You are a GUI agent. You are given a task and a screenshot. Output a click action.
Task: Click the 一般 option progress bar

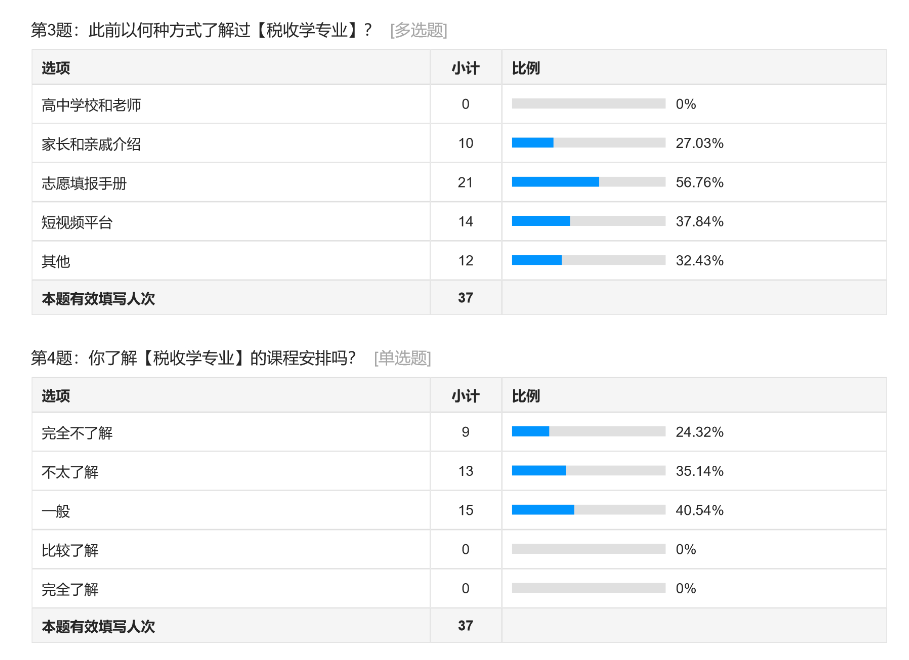[x=588, y=510]
